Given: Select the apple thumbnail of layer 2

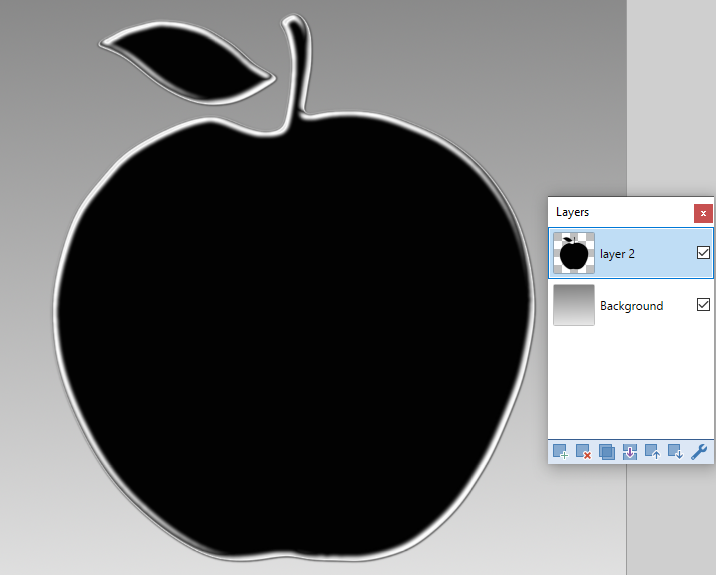Looking at the screenshot, I should point(574,253).
